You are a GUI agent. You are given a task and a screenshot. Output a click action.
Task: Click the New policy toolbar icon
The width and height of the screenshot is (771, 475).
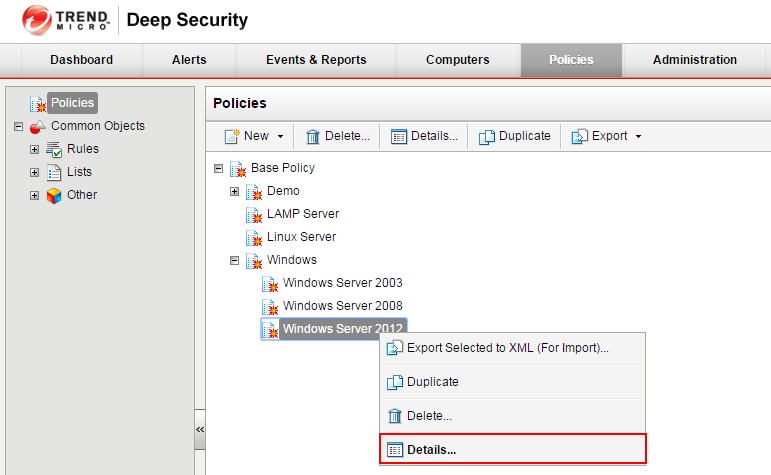point(232,136)
